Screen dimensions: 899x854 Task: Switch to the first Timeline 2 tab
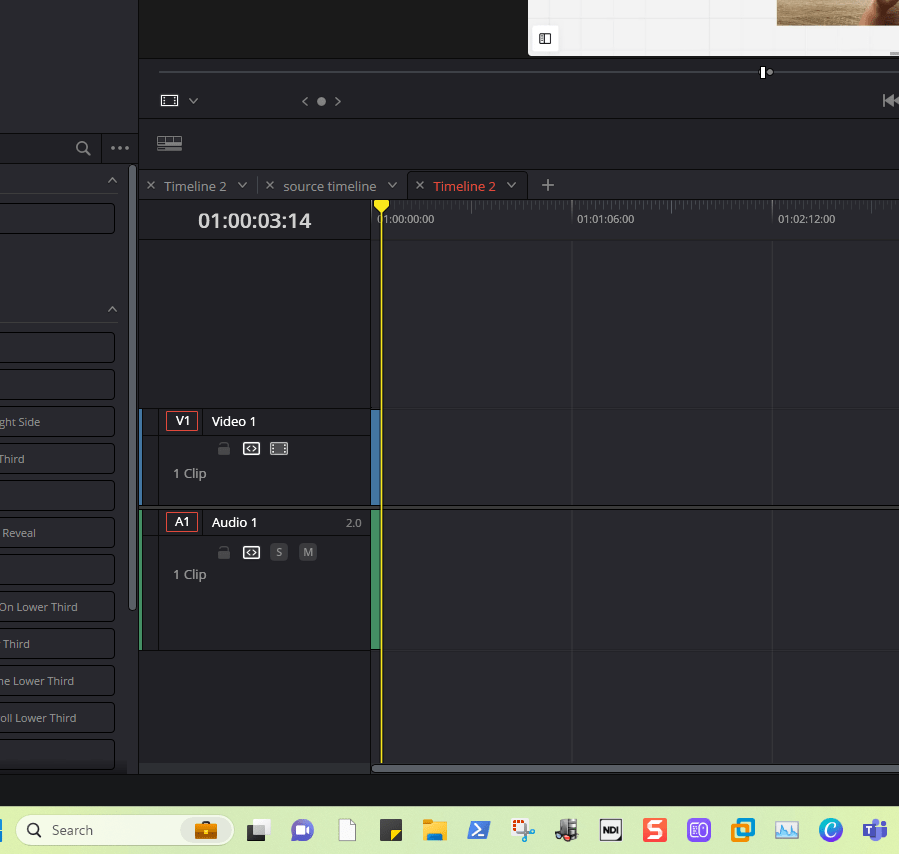click(195, 186)
